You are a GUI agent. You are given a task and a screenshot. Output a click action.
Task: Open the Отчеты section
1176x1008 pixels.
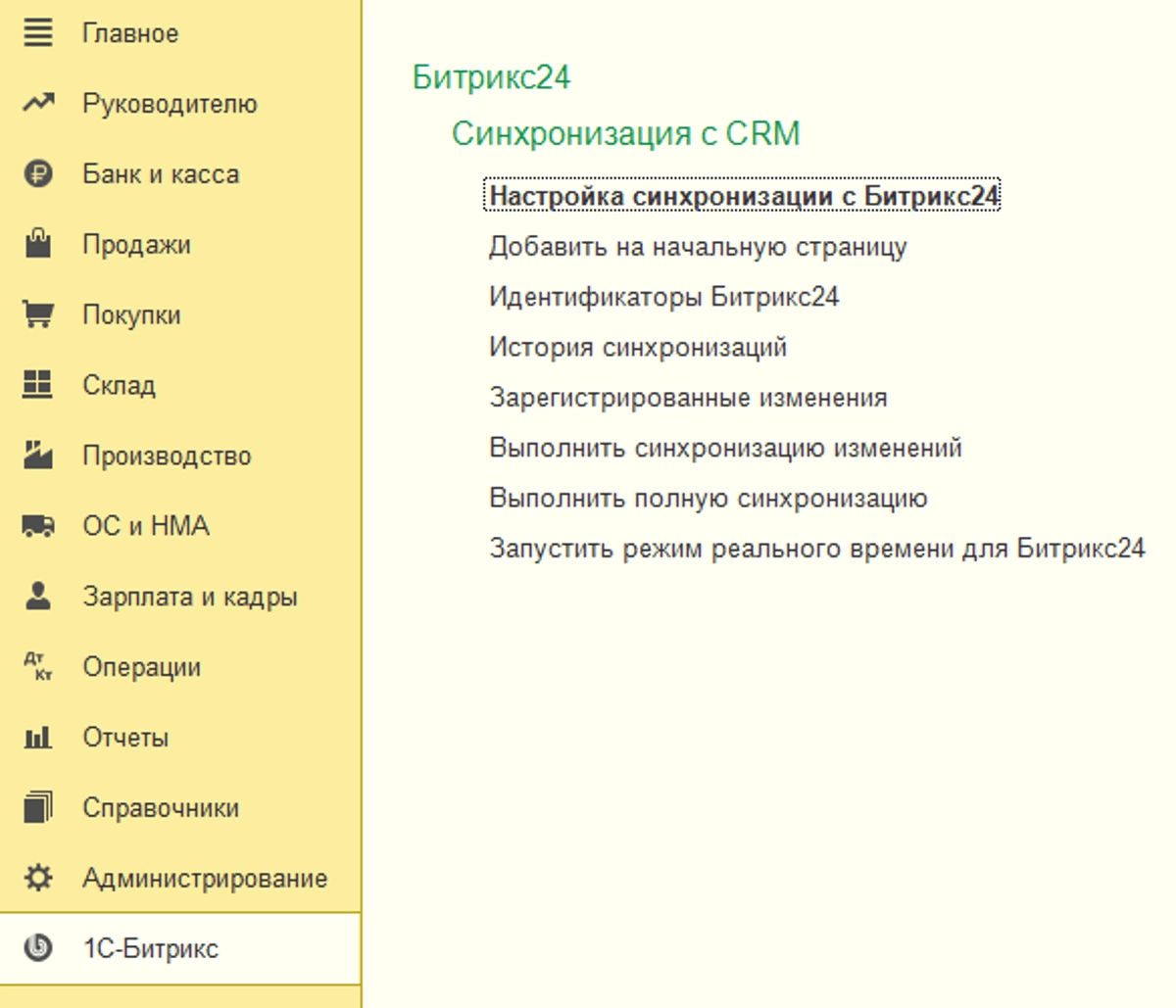click(125, 738)
